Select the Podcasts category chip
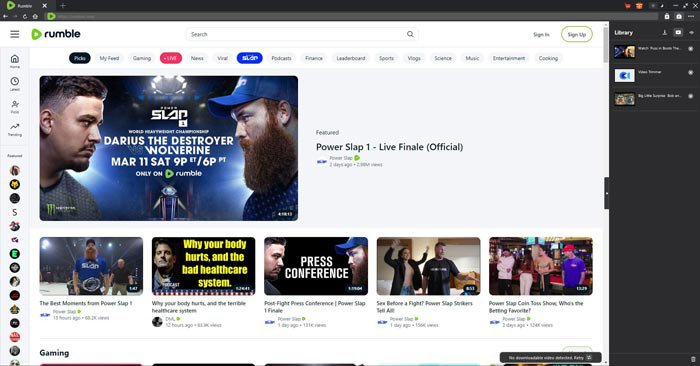Image resolution: width=700 pixels, height=366 pixels. click(x=281, y=58)
